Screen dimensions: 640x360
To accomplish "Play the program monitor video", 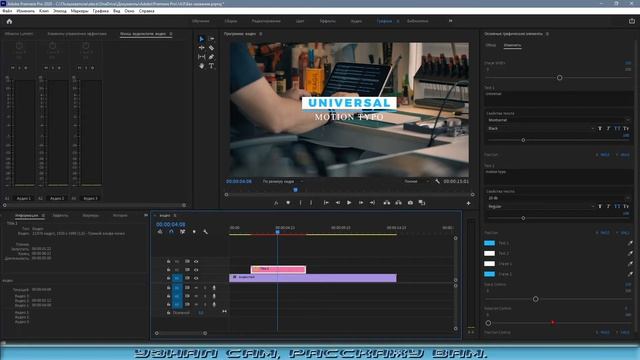I will [349, 203].
